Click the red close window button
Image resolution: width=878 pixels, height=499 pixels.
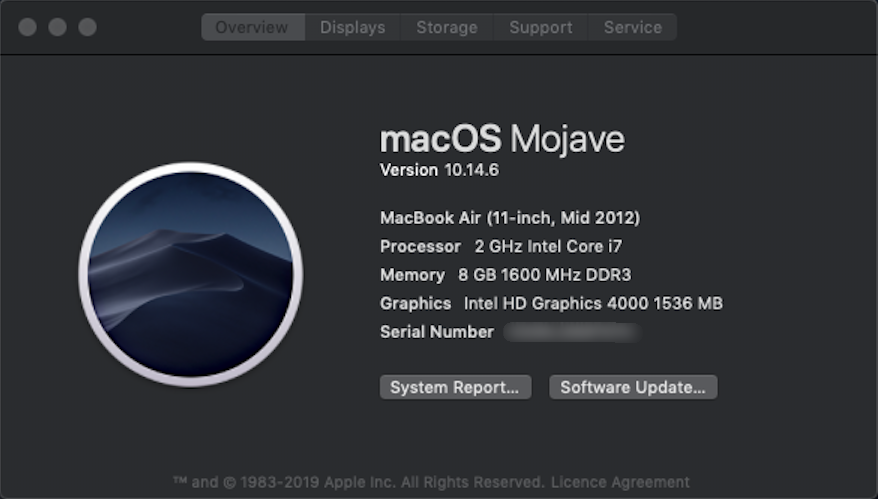coord(27,27)
